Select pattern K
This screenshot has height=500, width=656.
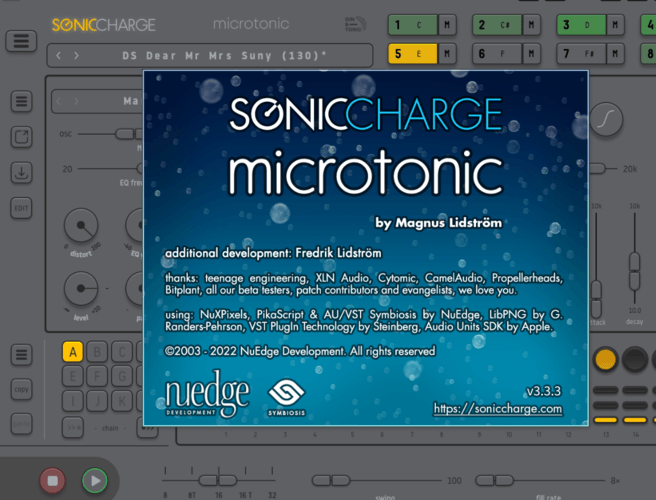click(122, 401)
